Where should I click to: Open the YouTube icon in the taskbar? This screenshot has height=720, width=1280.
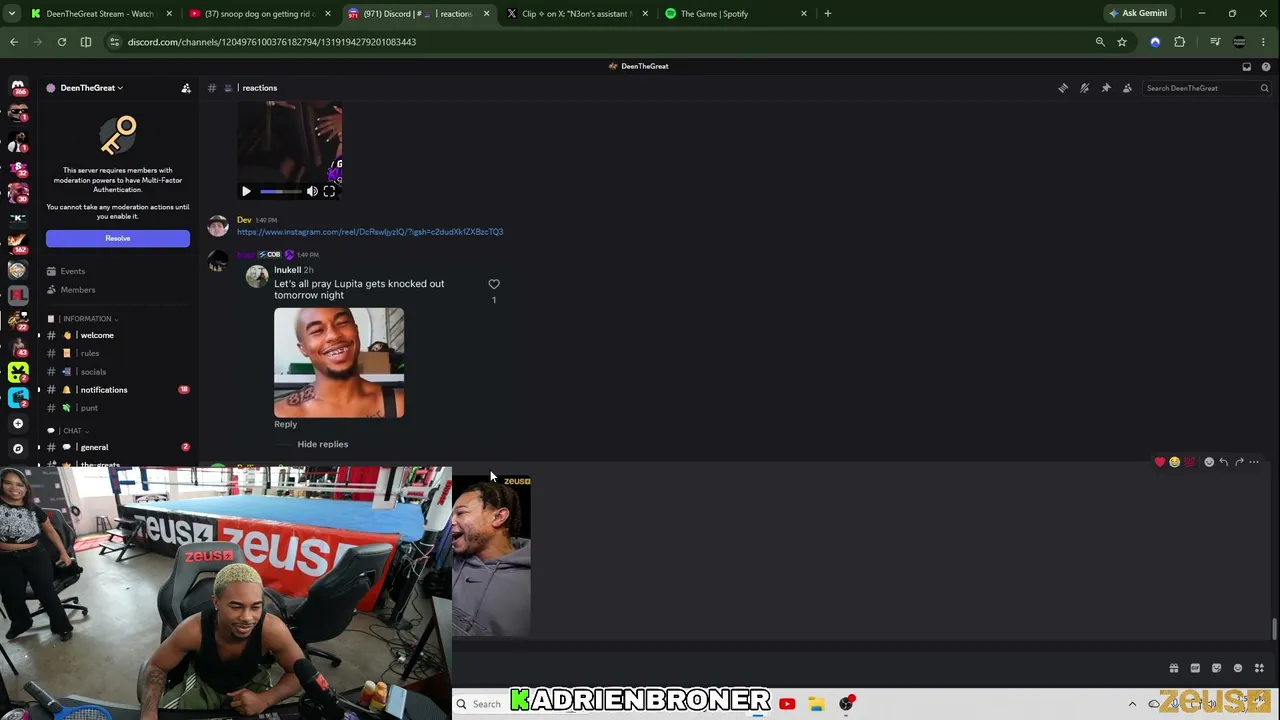pyautogui.click(x=787, y=704)
